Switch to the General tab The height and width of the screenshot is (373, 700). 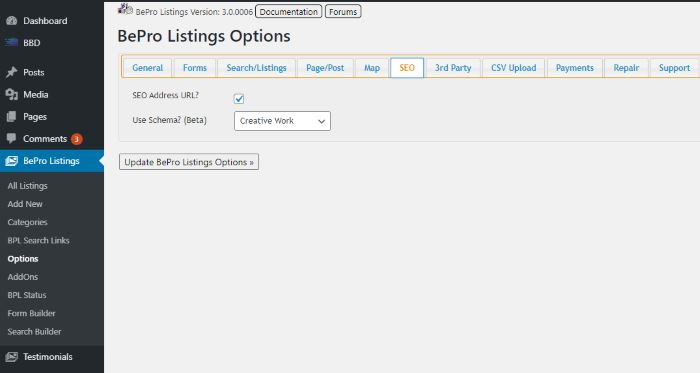(x=147, y=68)
